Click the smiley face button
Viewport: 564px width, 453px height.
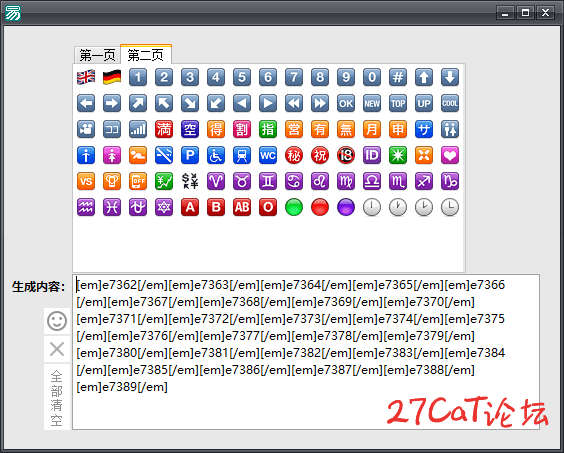click(x=57, y=321)
